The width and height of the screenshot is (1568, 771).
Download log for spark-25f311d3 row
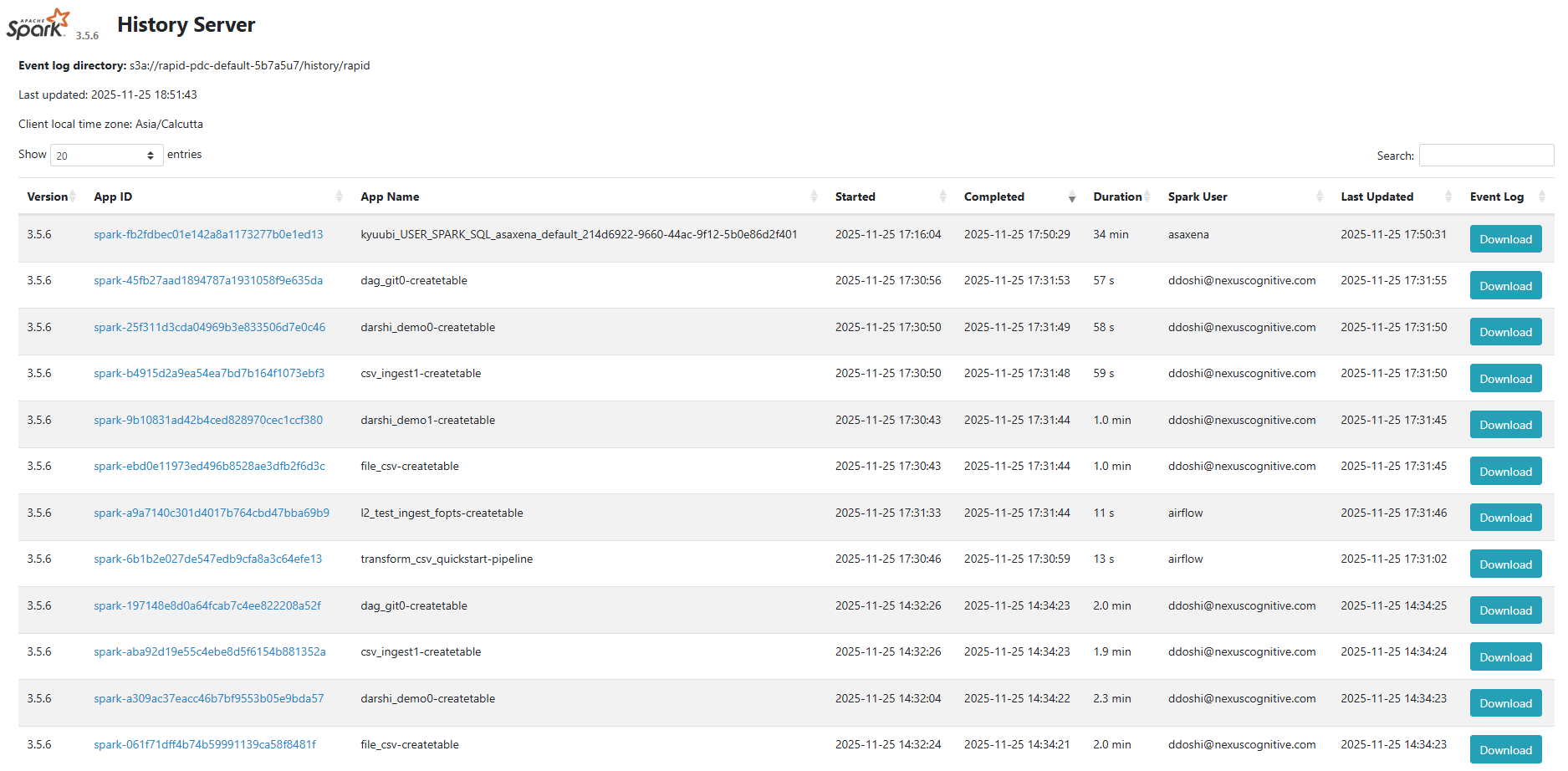click(1505, 332)
